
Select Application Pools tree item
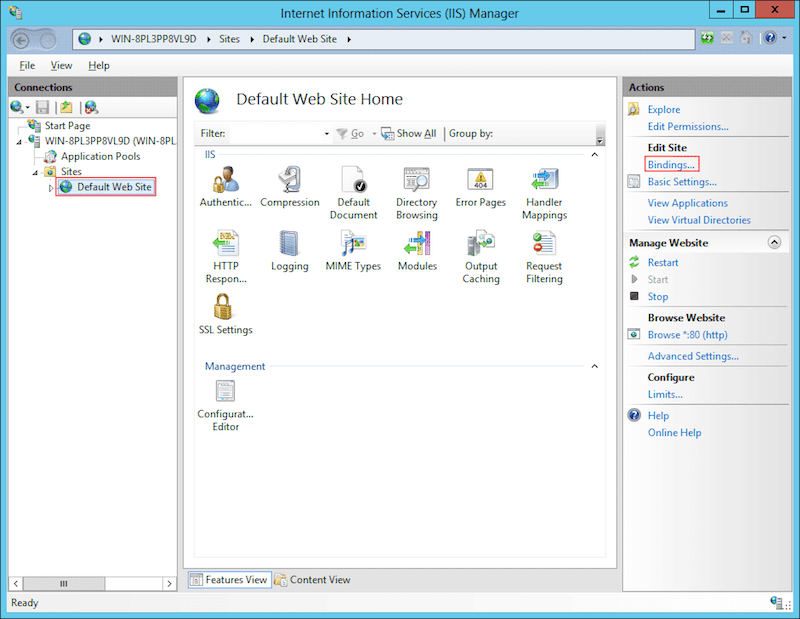pyautogui.click(x=101, y=156)
